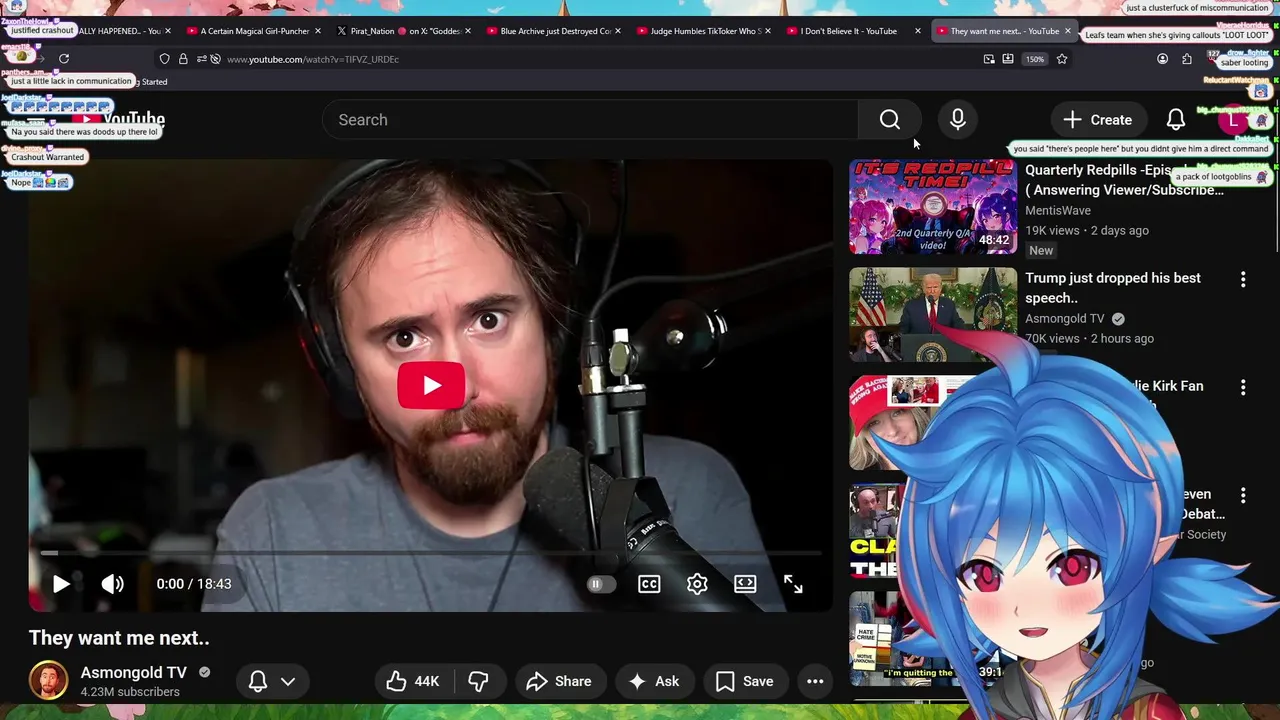
Task: Expand subscription notification options chevron
Action: (288, 682)
